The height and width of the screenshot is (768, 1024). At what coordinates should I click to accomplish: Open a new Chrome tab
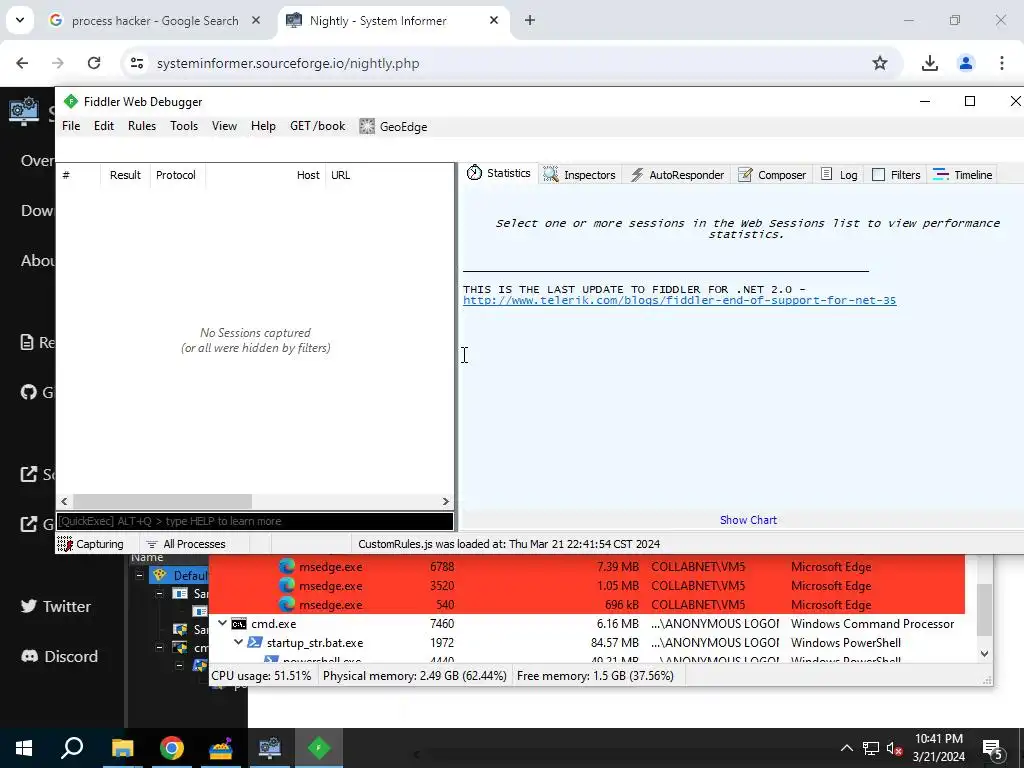[x=530, y=20]
